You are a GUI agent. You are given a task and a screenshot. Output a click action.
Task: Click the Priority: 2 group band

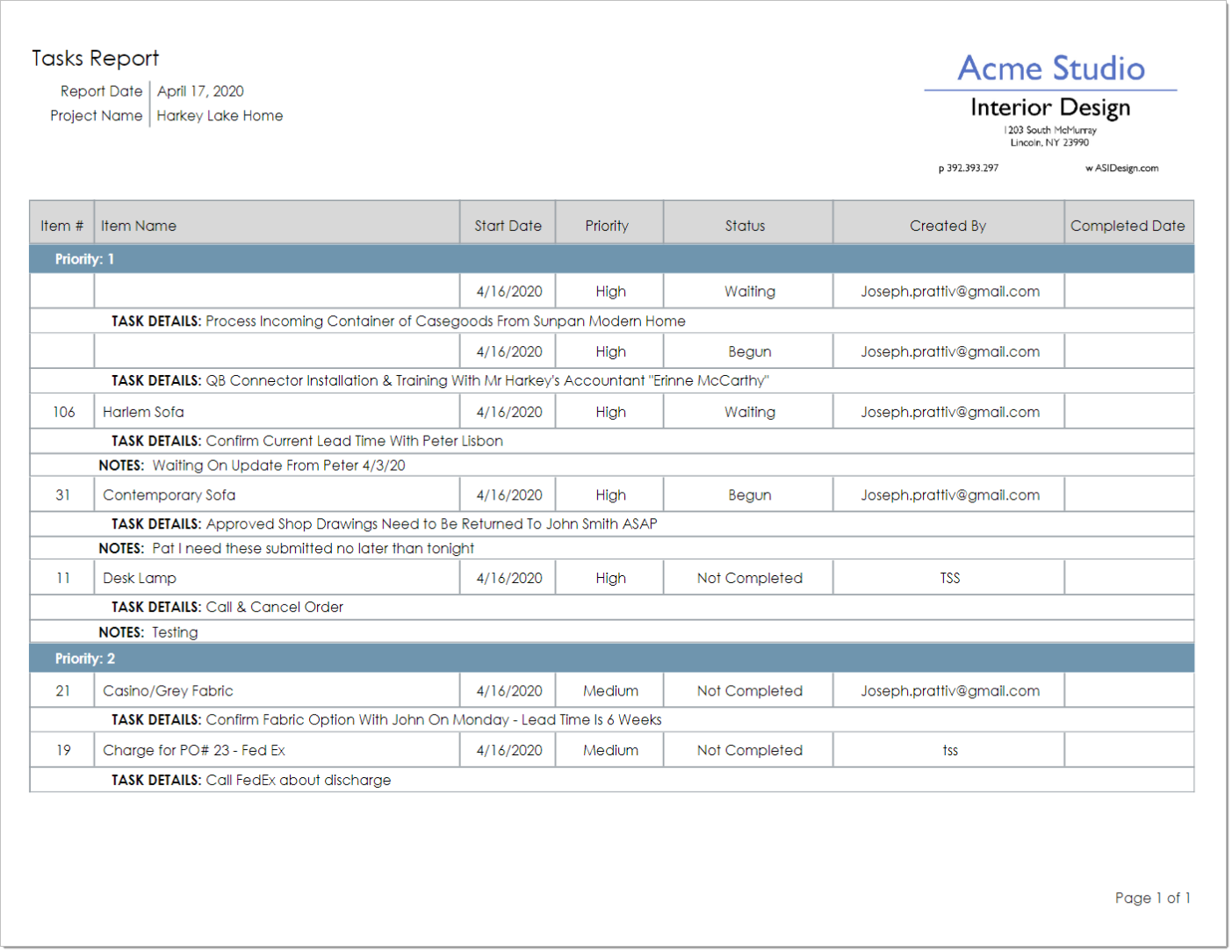(611, 659)
